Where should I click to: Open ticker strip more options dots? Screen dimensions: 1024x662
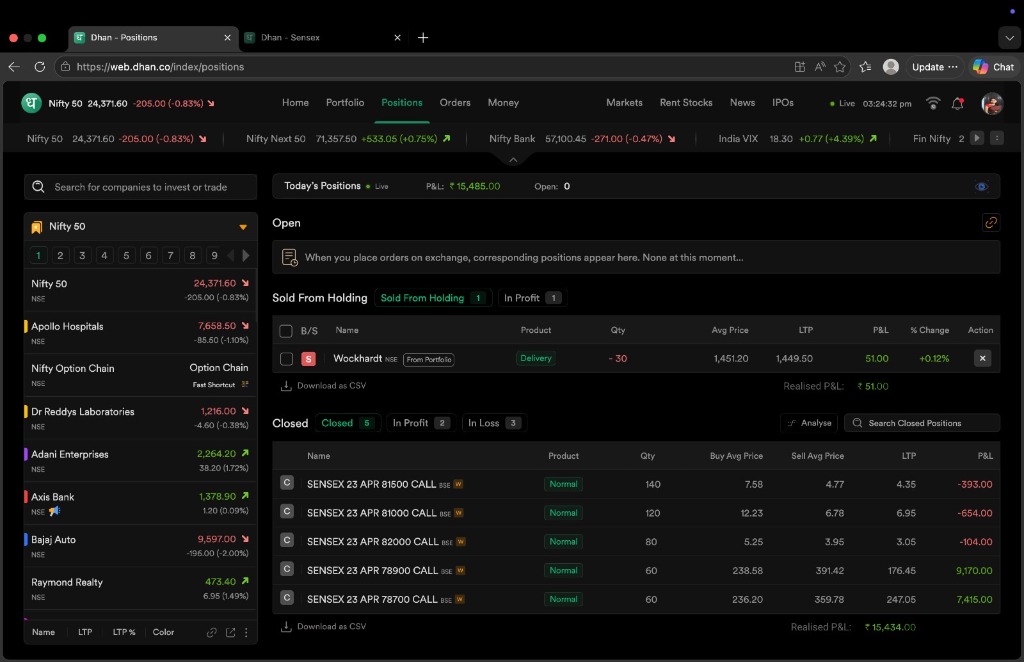(997, 138)
